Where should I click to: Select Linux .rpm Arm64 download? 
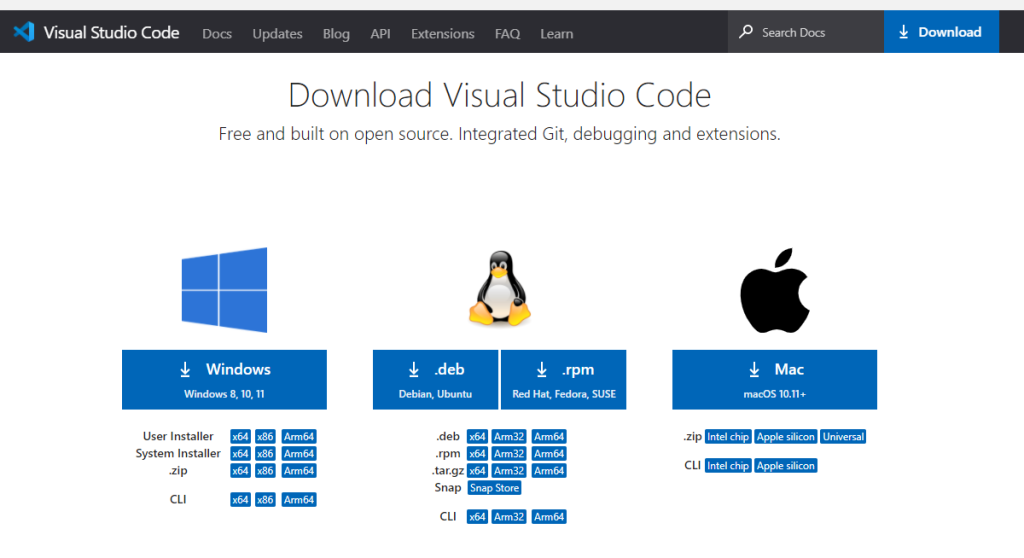tap(549, 453)
